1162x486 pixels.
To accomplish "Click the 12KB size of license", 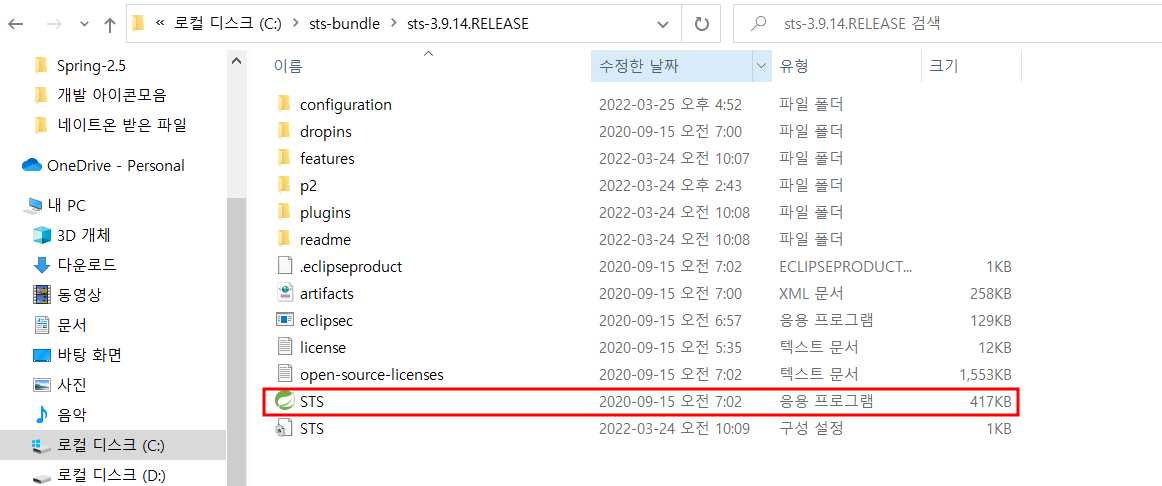I will (995, 347).
